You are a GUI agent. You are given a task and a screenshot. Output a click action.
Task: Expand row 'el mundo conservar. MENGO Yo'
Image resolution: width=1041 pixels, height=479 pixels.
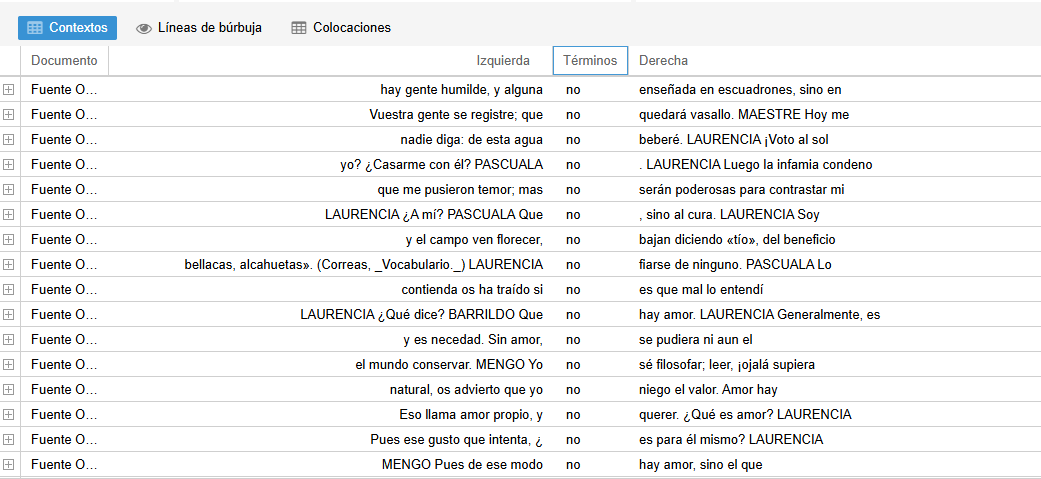[8, 365]
